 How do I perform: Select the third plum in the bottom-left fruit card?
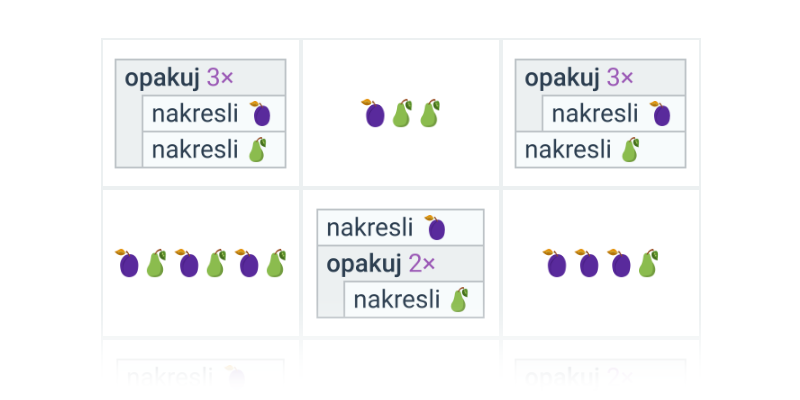(247, 264)
